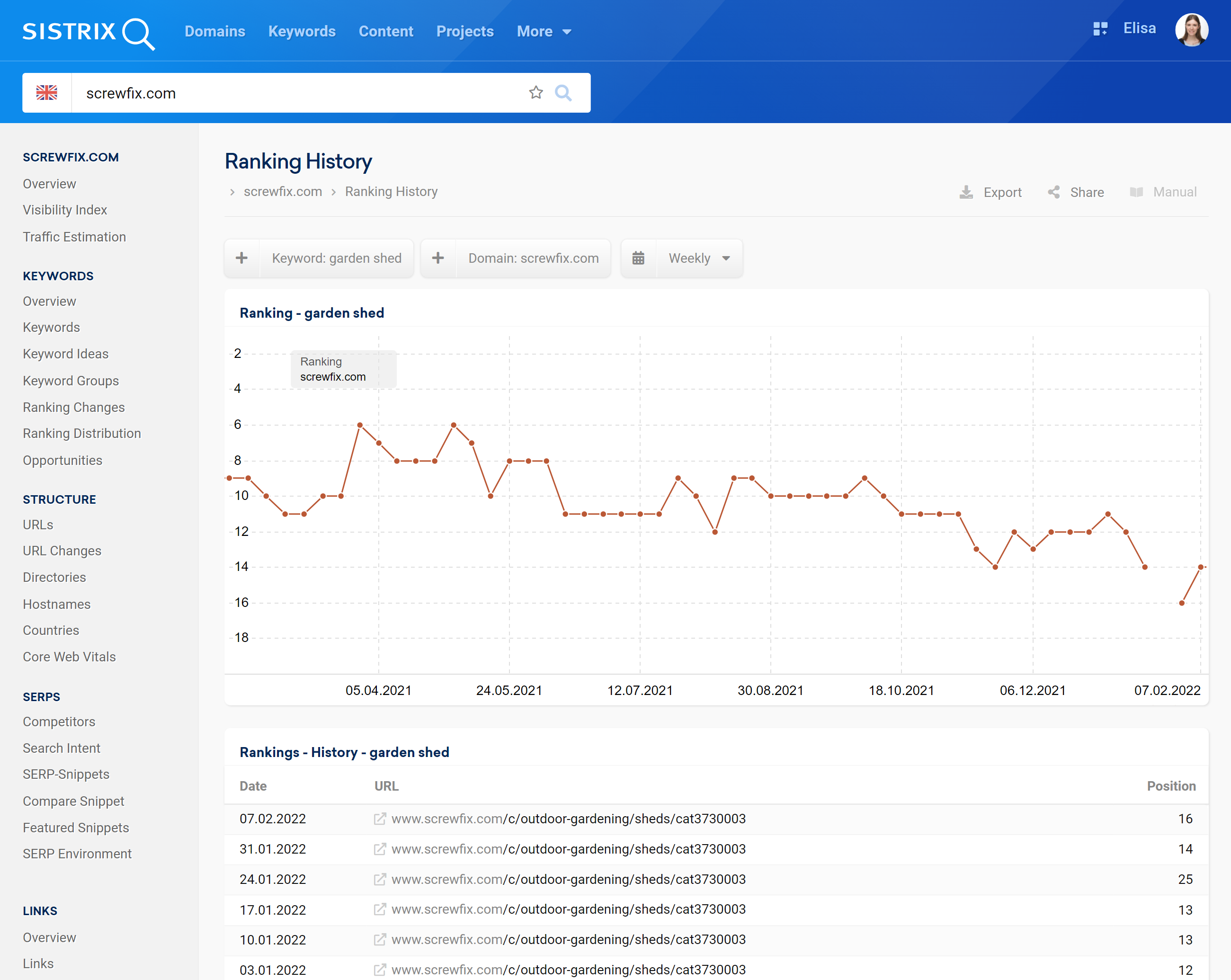
Task: Open URL Changes in sidebar
Action: coord(62,552)
